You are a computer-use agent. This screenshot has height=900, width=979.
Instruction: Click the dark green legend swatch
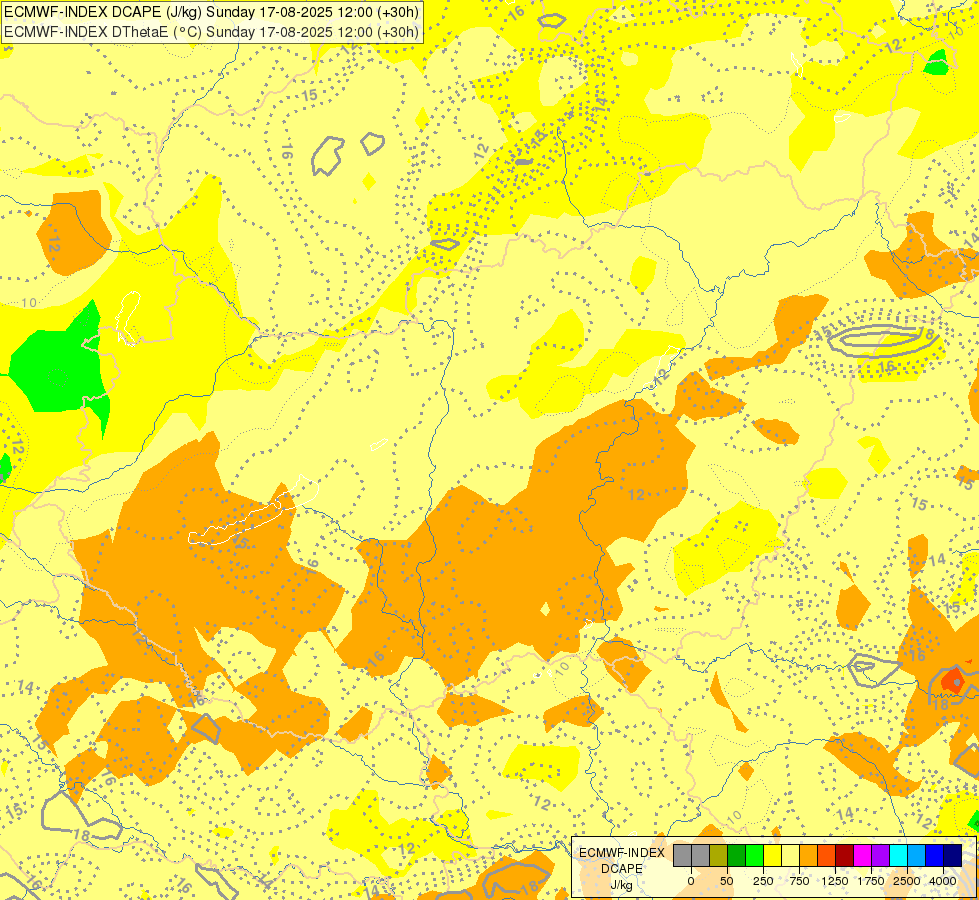736,855
